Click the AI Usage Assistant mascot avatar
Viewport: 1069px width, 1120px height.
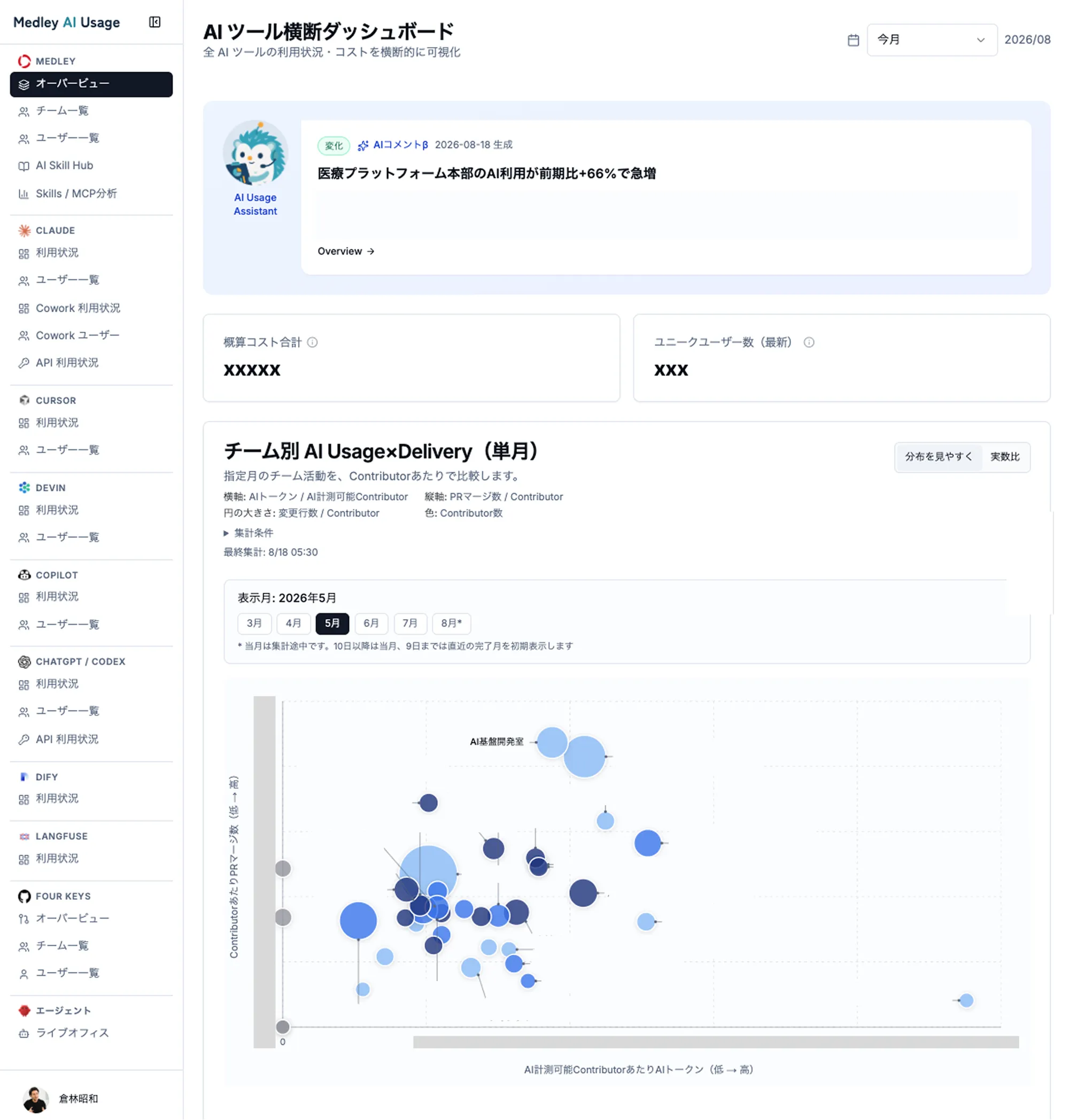(255, 153)
